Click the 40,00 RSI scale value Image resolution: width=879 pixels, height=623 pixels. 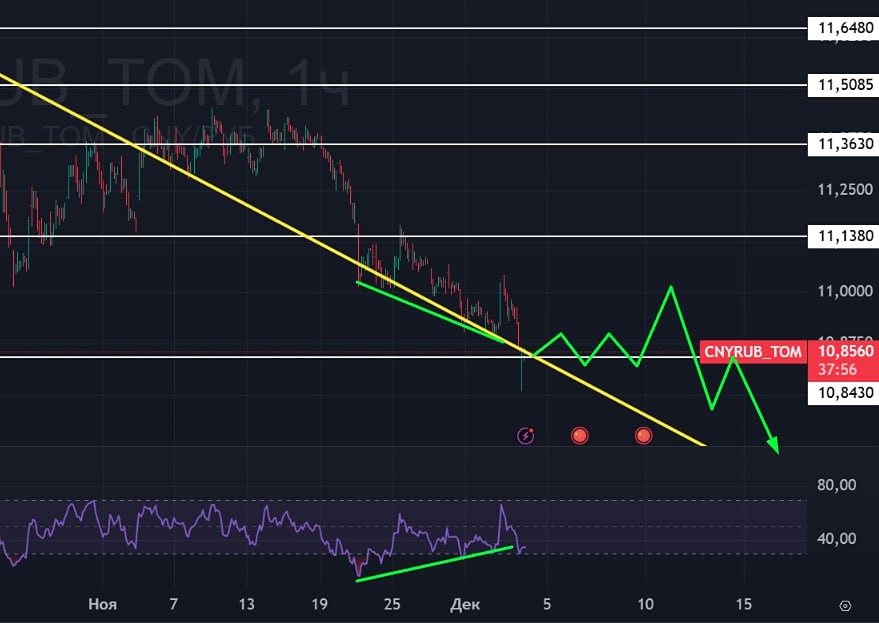[x=836, y=539]
